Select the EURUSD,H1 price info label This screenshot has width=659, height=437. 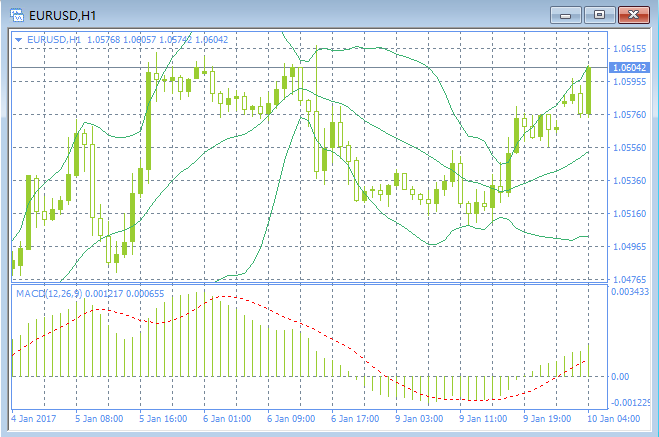127,40
